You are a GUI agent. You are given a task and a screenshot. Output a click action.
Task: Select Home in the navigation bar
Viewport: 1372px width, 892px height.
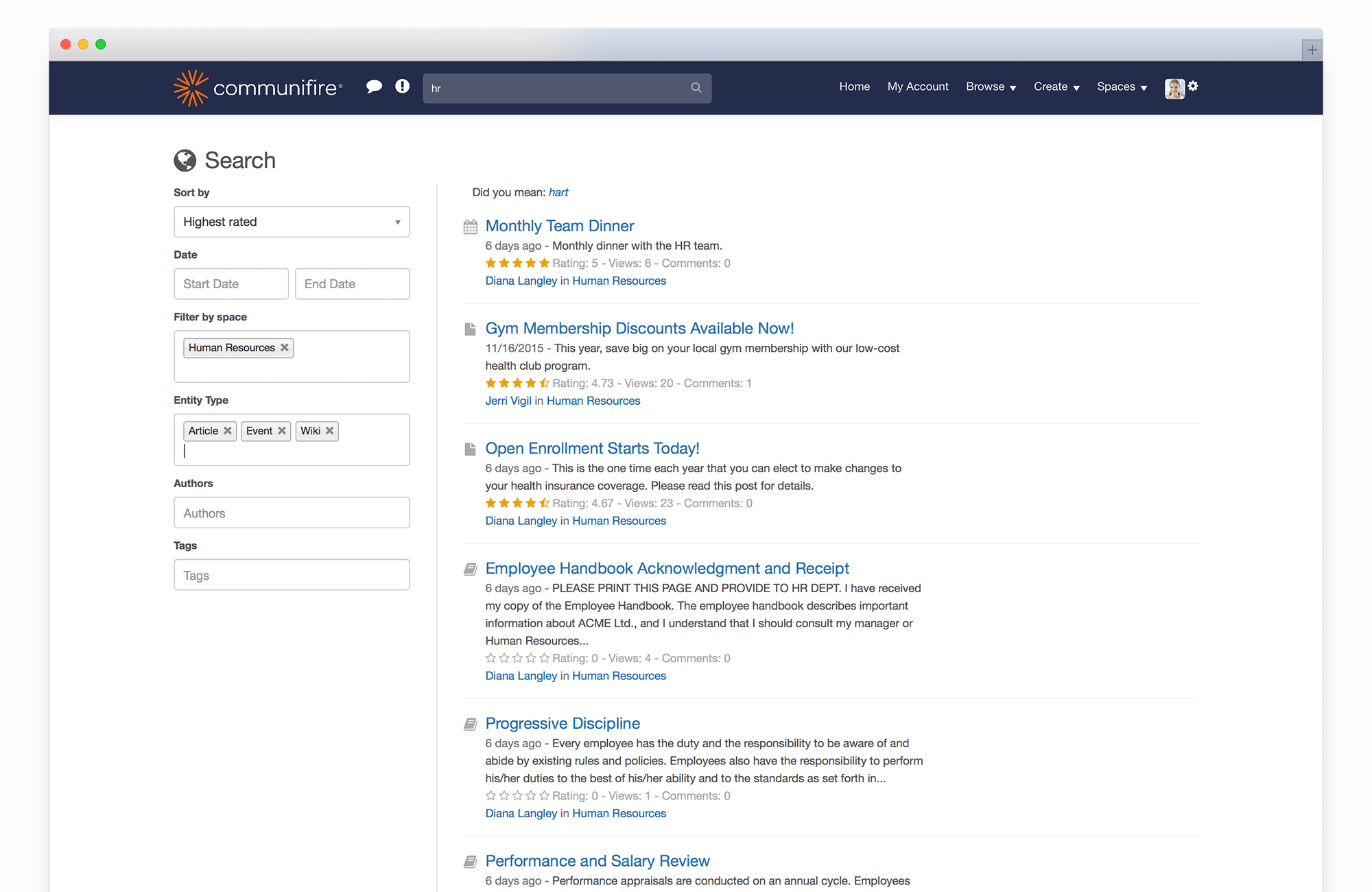(x=854, y=86)
